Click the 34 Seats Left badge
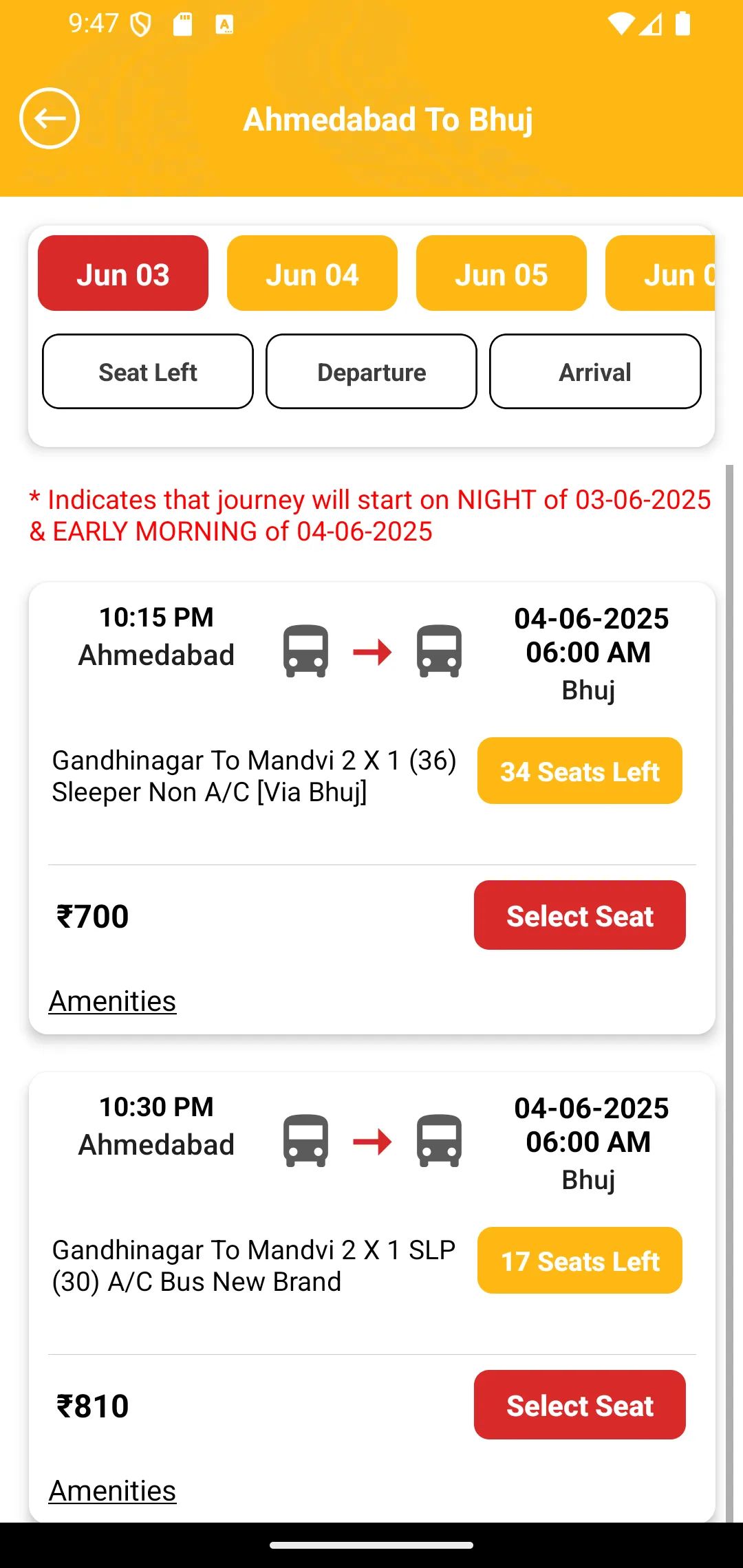 (580, 771)
